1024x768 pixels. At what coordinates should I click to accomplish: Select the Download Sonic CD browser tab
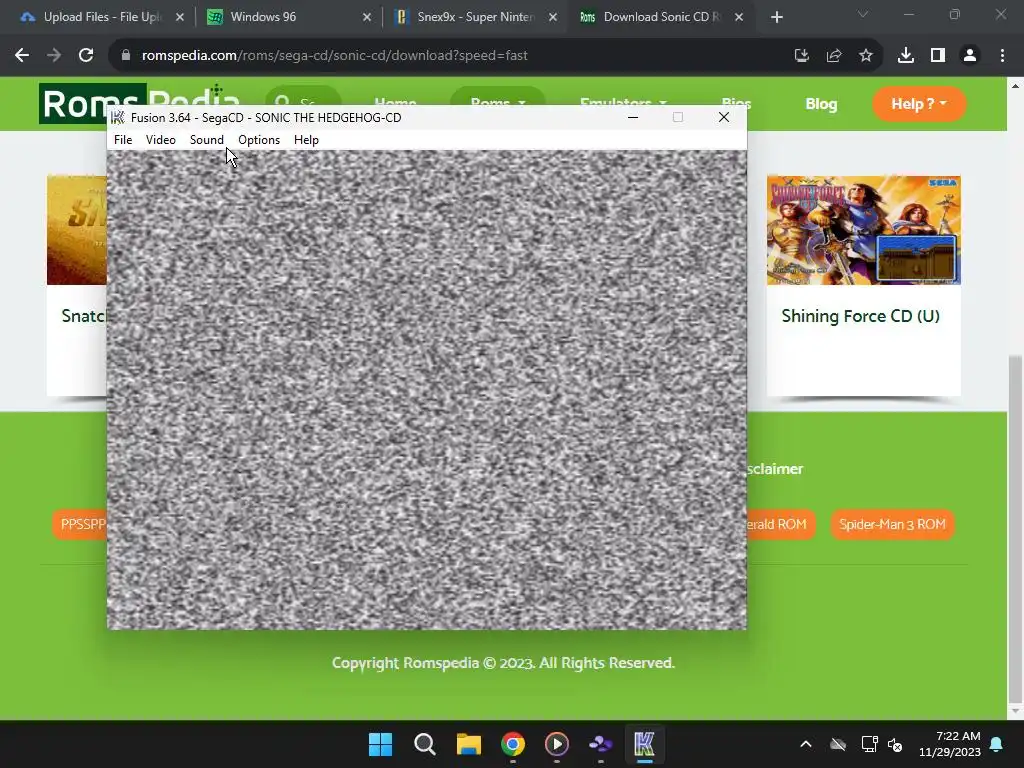pyautogui.click(x=660, y=17)
